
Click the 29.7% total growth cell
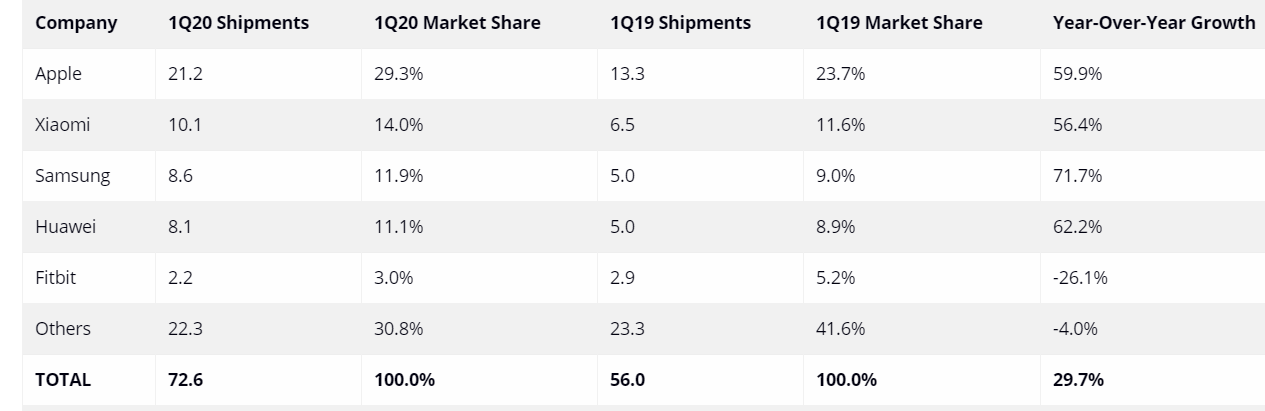click(1077, 380)
